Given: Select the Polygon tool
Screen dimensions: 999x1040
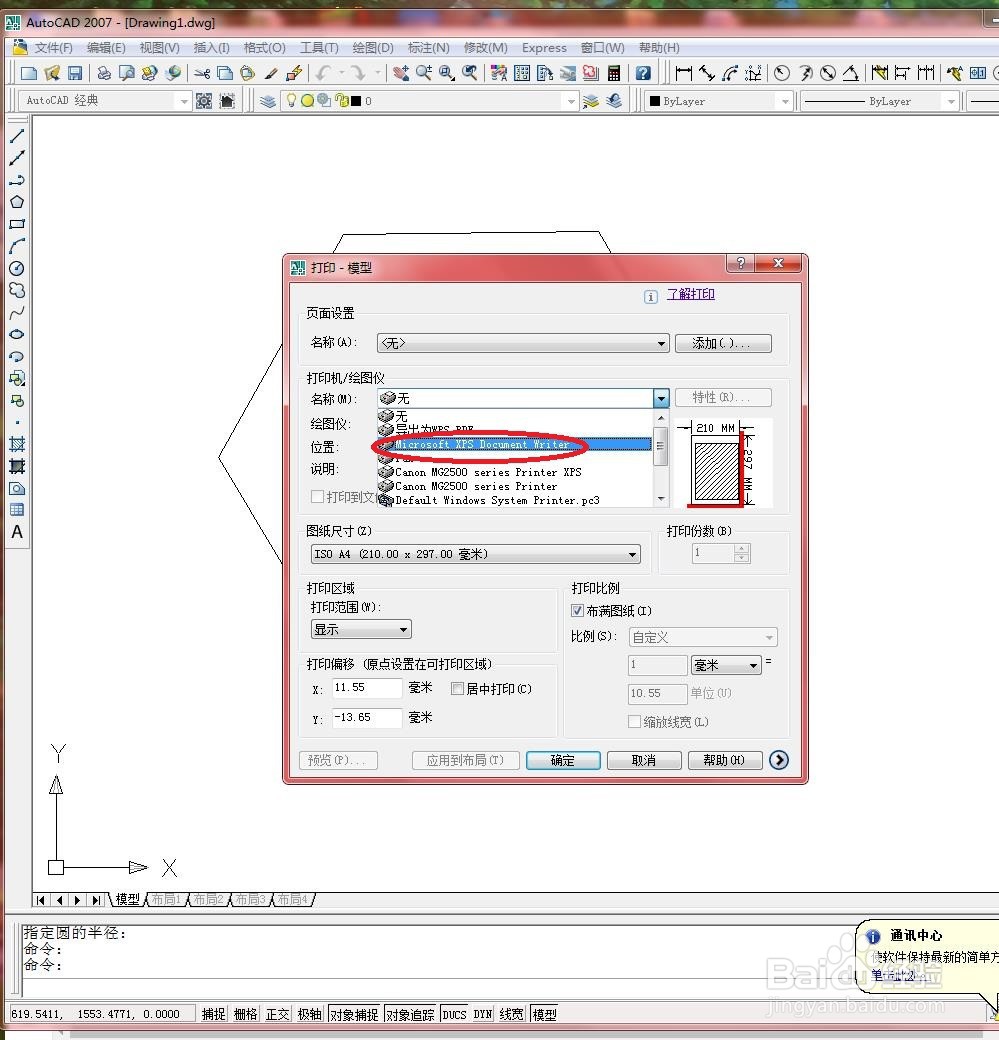Looking at the screenshot, I should coord(17,202).
